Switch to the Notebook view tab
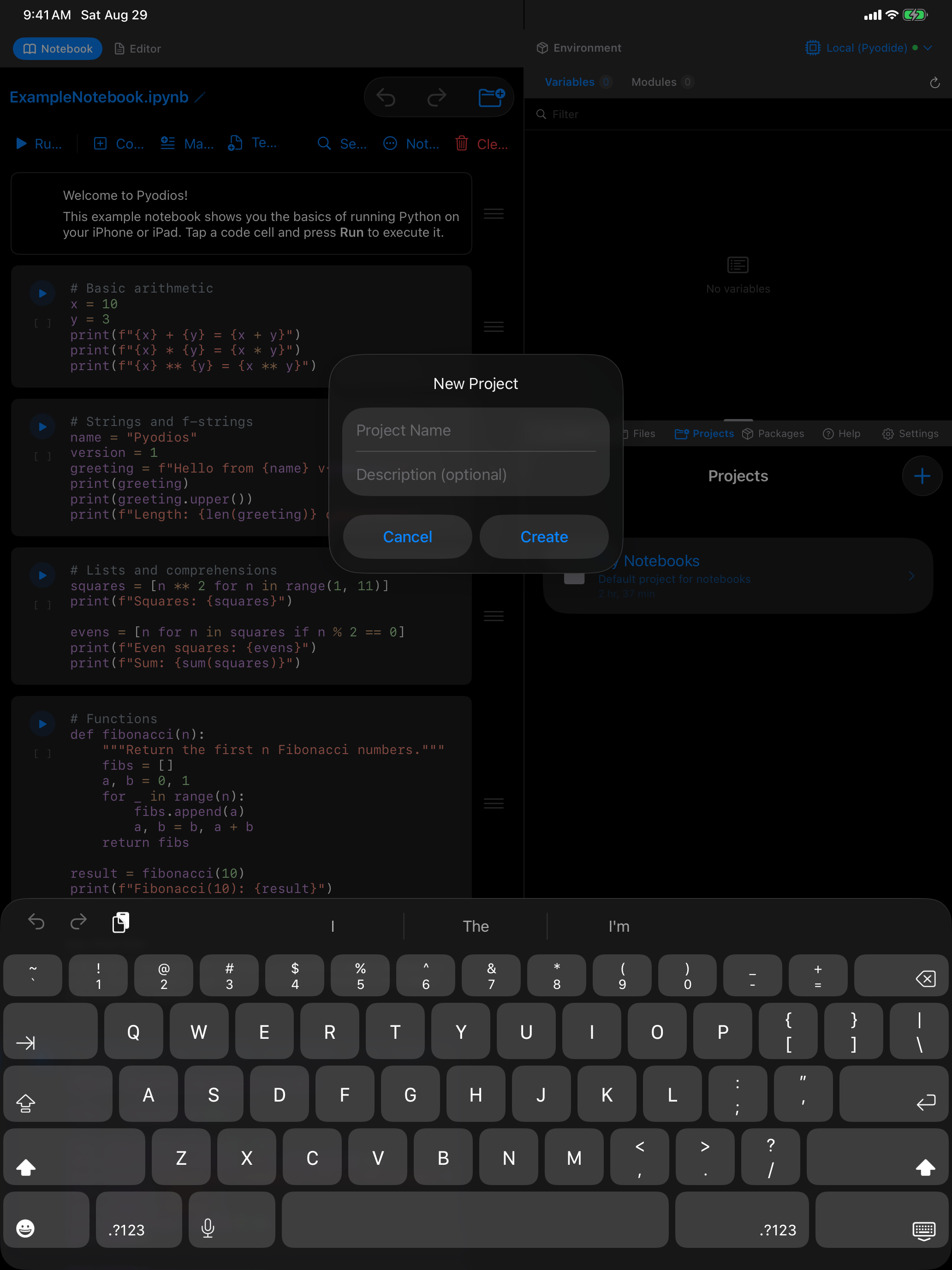Image resolution: width=952 pixels, height=1270 pixels. point(57,49)
